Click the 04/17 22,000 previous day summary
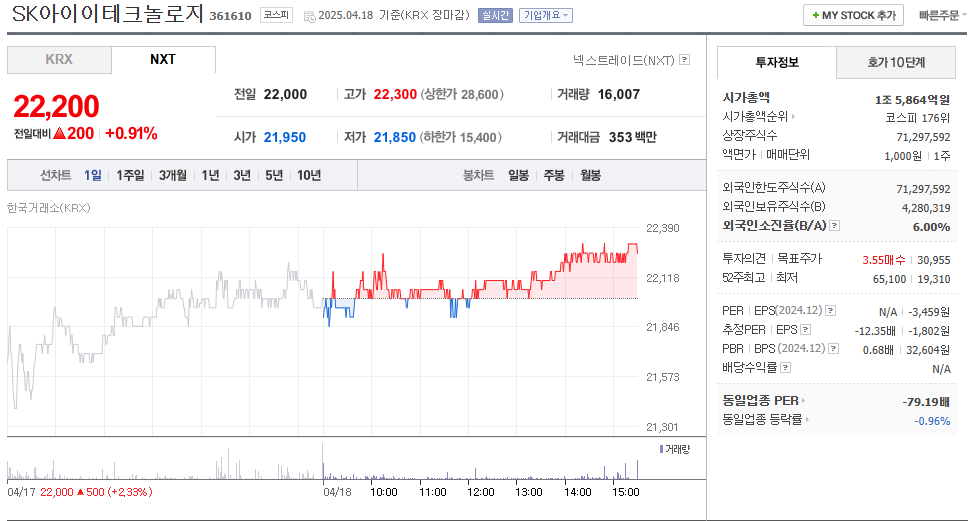 (80, 492)
